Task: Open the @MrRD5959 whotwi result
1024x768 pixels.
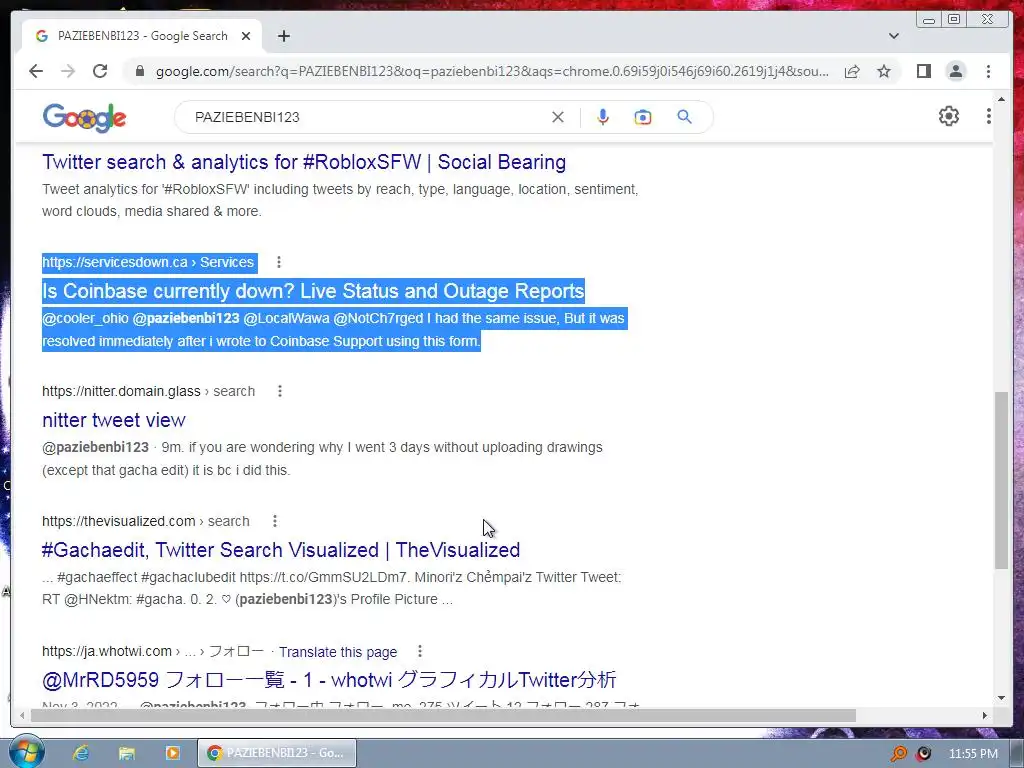Action: [x=328, y=680]
